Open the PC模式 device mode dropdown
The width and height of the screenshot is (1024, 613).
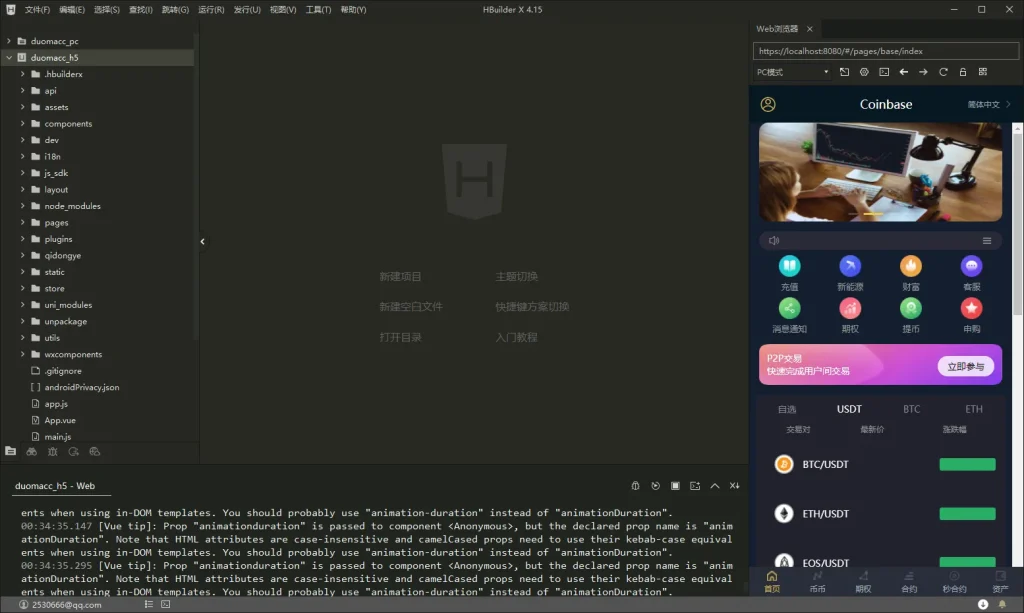[792, 72]
